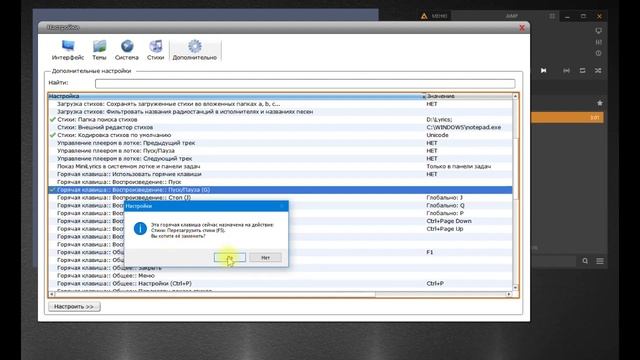Click the 'Глобально: Q' value
640x360 pixels.
(445, 205)
